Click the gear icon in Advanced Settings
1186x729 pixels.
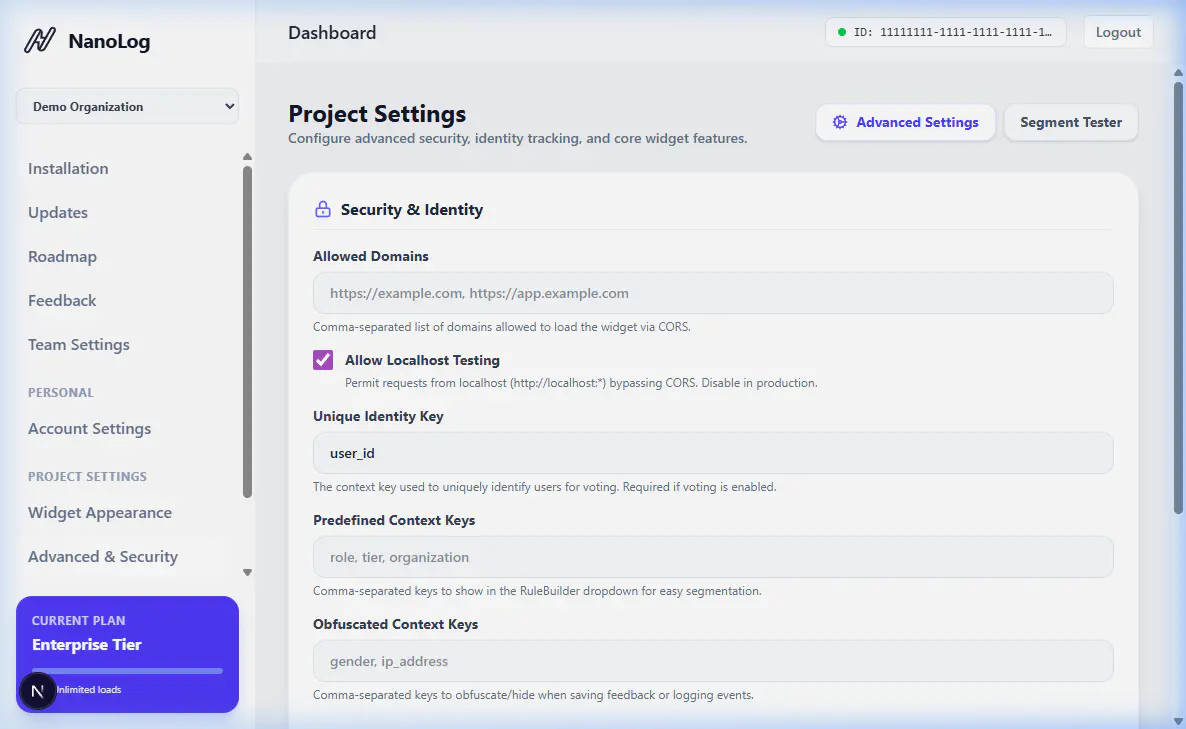(839, 122)
